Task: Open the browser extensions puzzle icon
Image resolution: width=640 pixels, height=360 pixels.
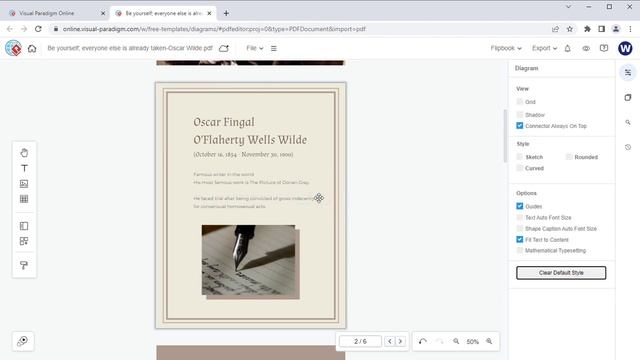Action: click(587, 29)
